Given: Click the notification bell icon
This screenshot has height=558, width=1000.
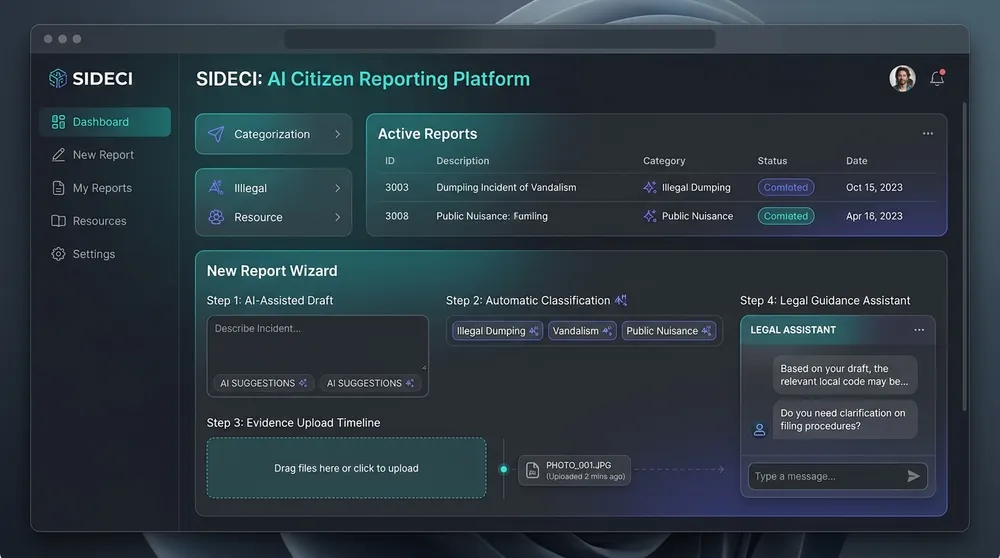Looking at the screenshot, I should [937, 78].
